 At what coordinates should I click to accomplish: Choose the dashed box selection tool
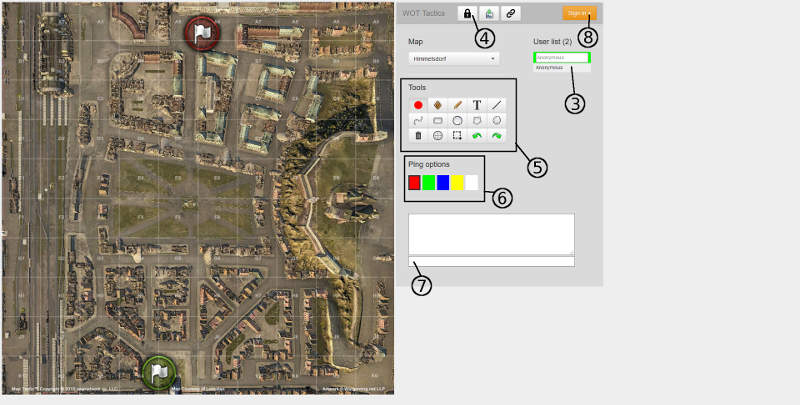point(457,135)
